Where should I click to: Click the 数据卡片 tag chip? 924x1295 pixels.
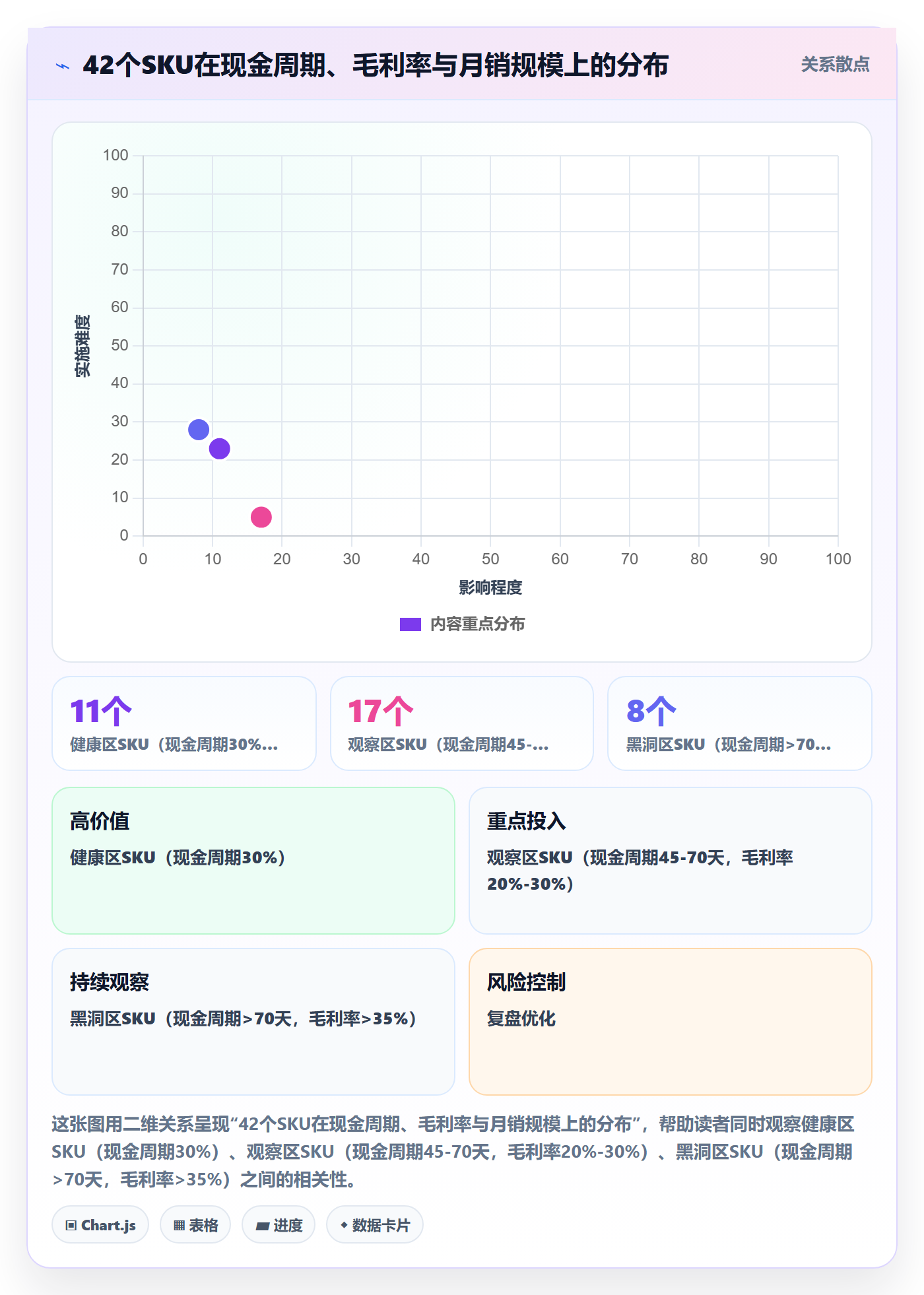375,1225
